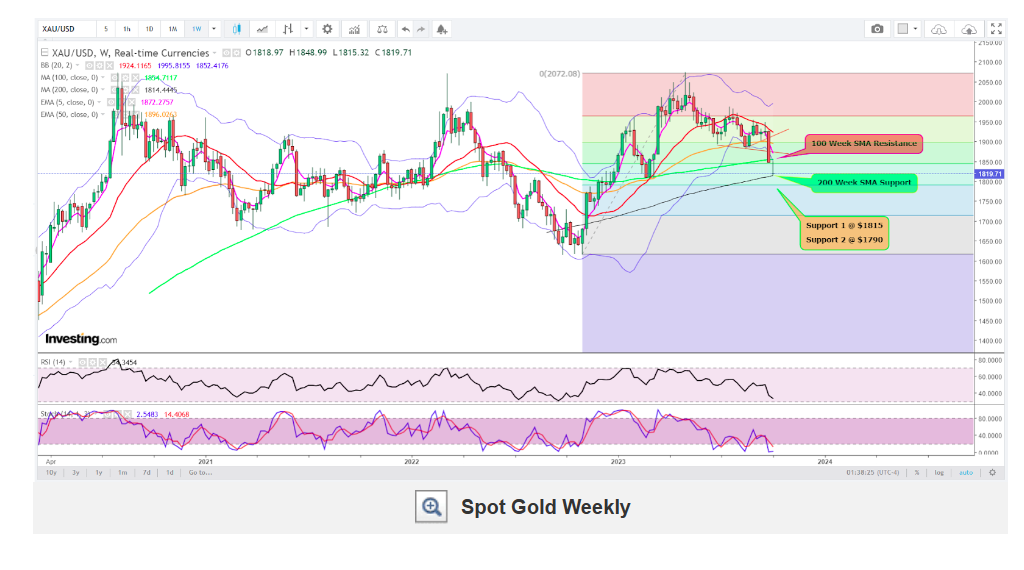This screenshot has width=1024, height=570.
Task: Click the Go to... date button
Action: [199, 472]
